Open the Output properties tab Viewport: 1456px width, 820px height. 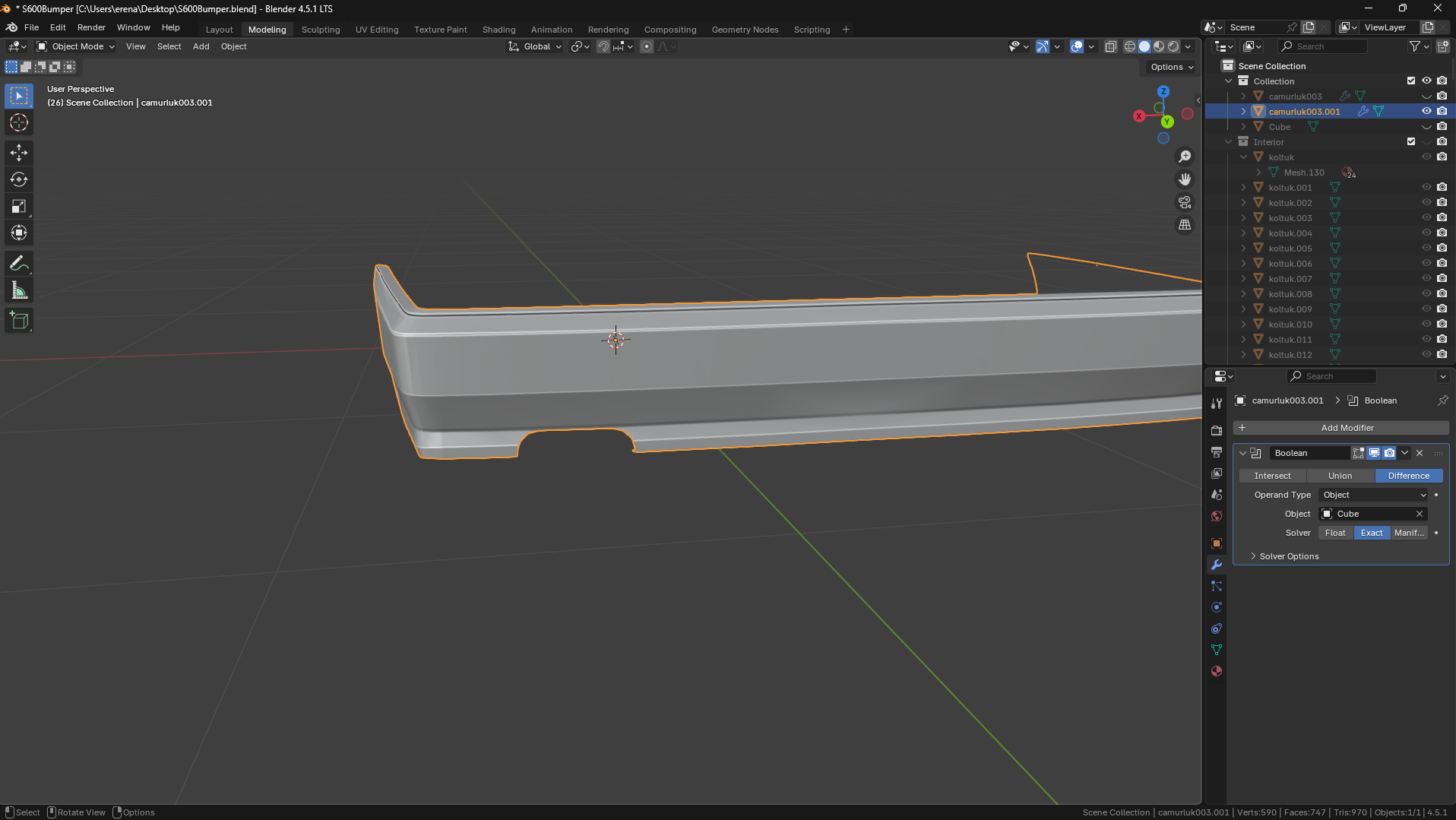(1217, 451)
